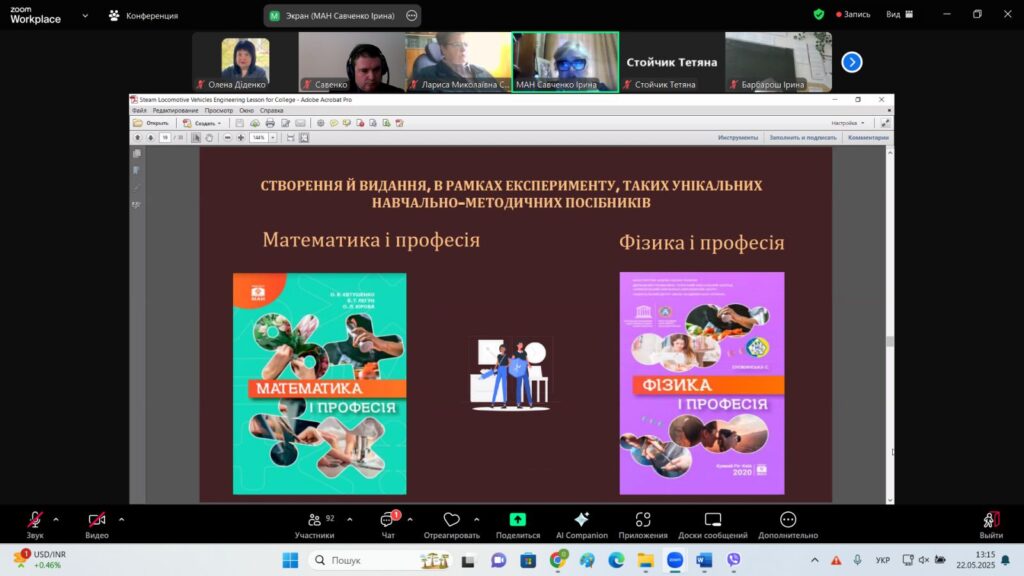Zoom in with Acrobat plus button
Screen dimensions: 1024x576
[241, 138]
